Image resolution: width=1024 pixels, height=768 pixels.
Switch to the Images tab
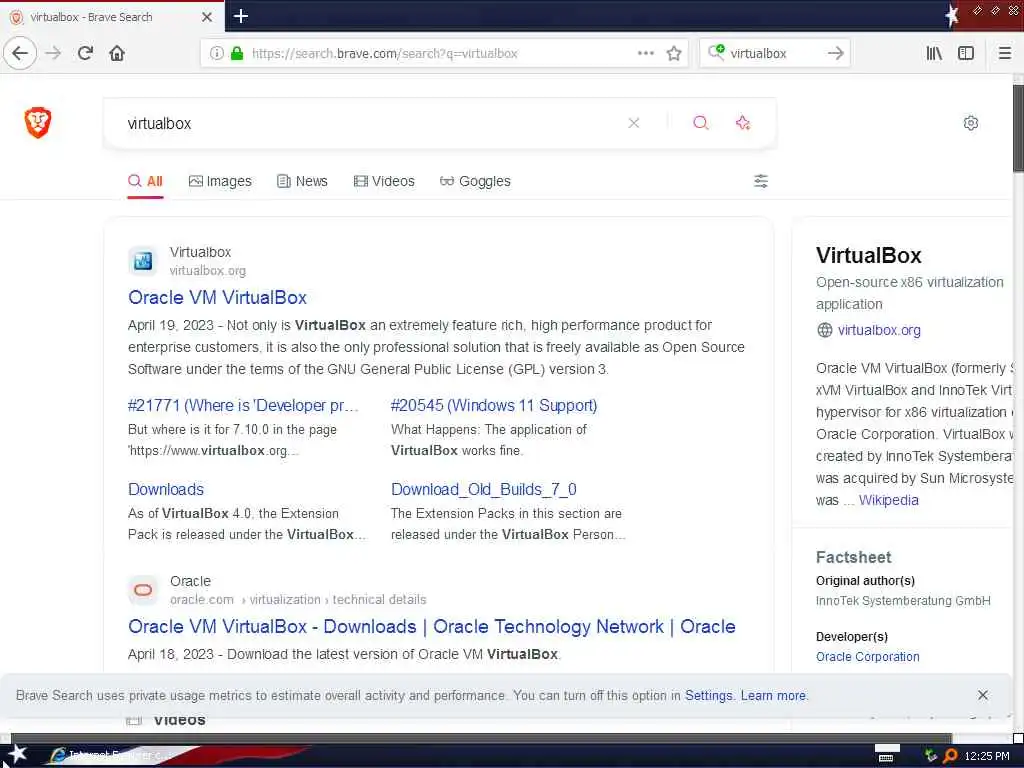click(x=220, y=181)
